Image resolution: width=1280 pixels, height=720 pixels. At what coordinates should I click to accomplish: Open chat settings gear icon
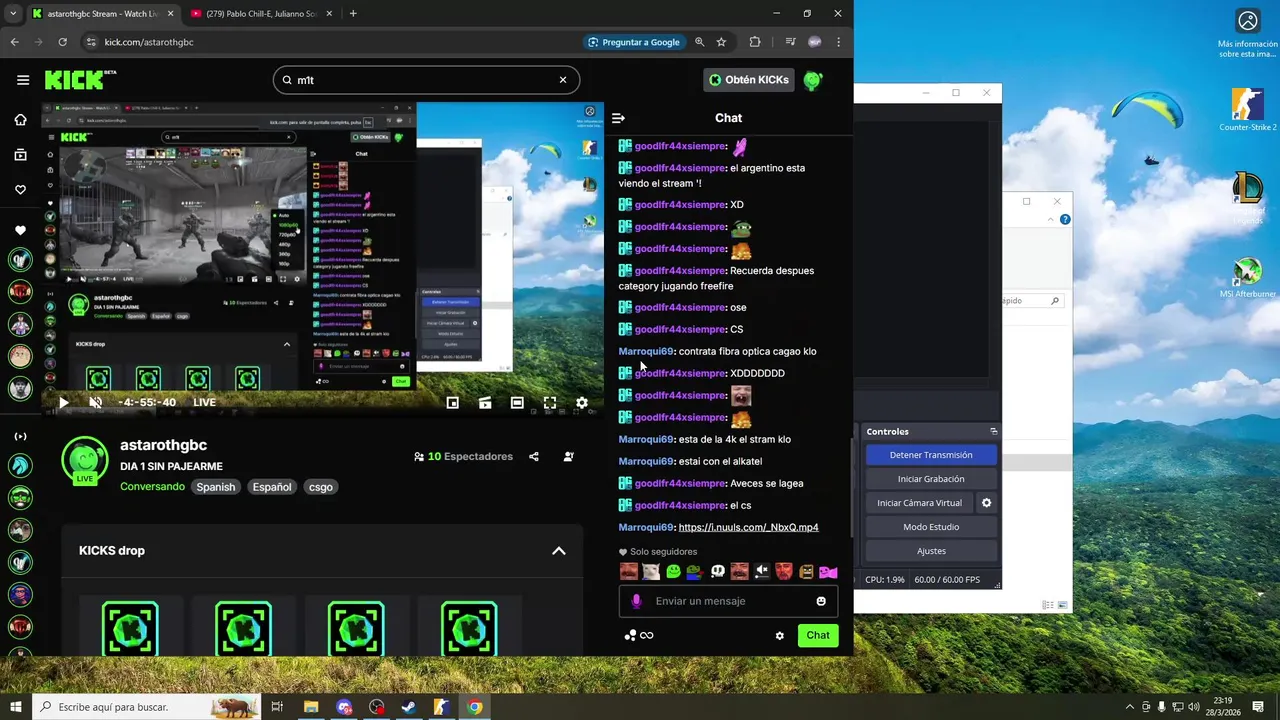[x=780, y=636]
